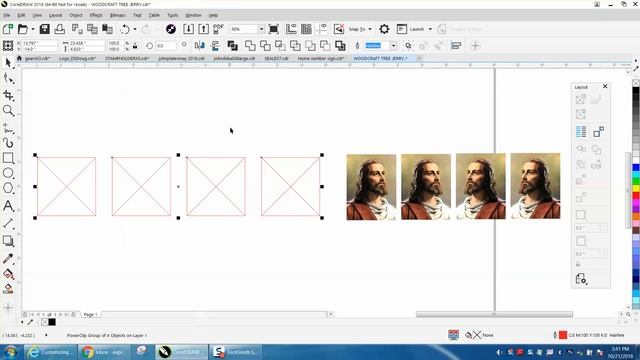
Task: Open the File menu
Action: 7,15
